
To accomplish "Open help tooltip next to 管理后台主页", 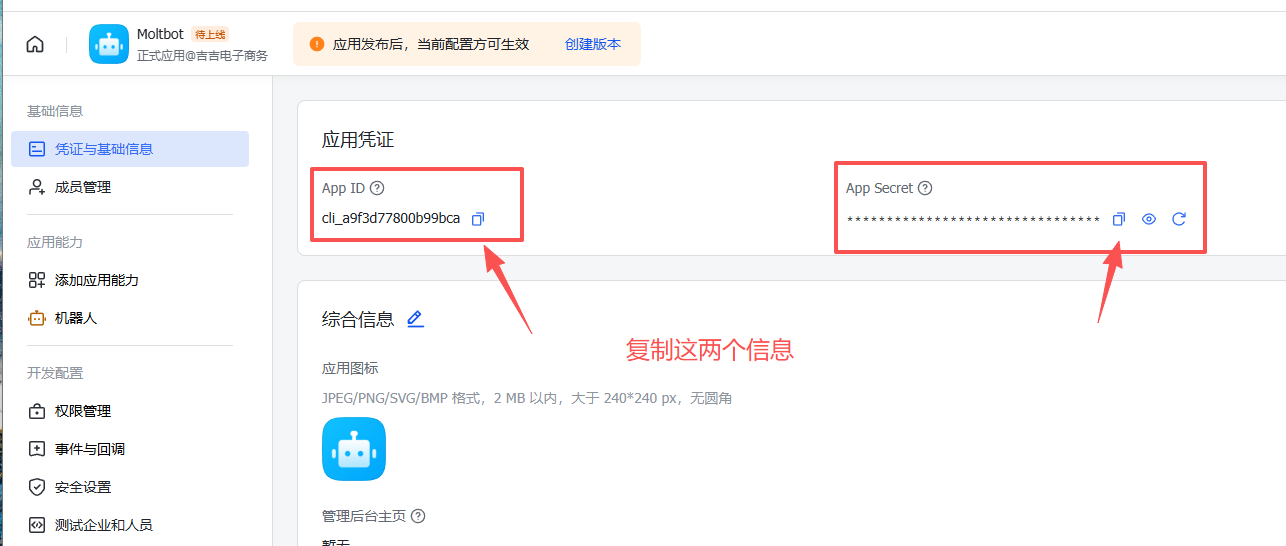I will 418,516.
